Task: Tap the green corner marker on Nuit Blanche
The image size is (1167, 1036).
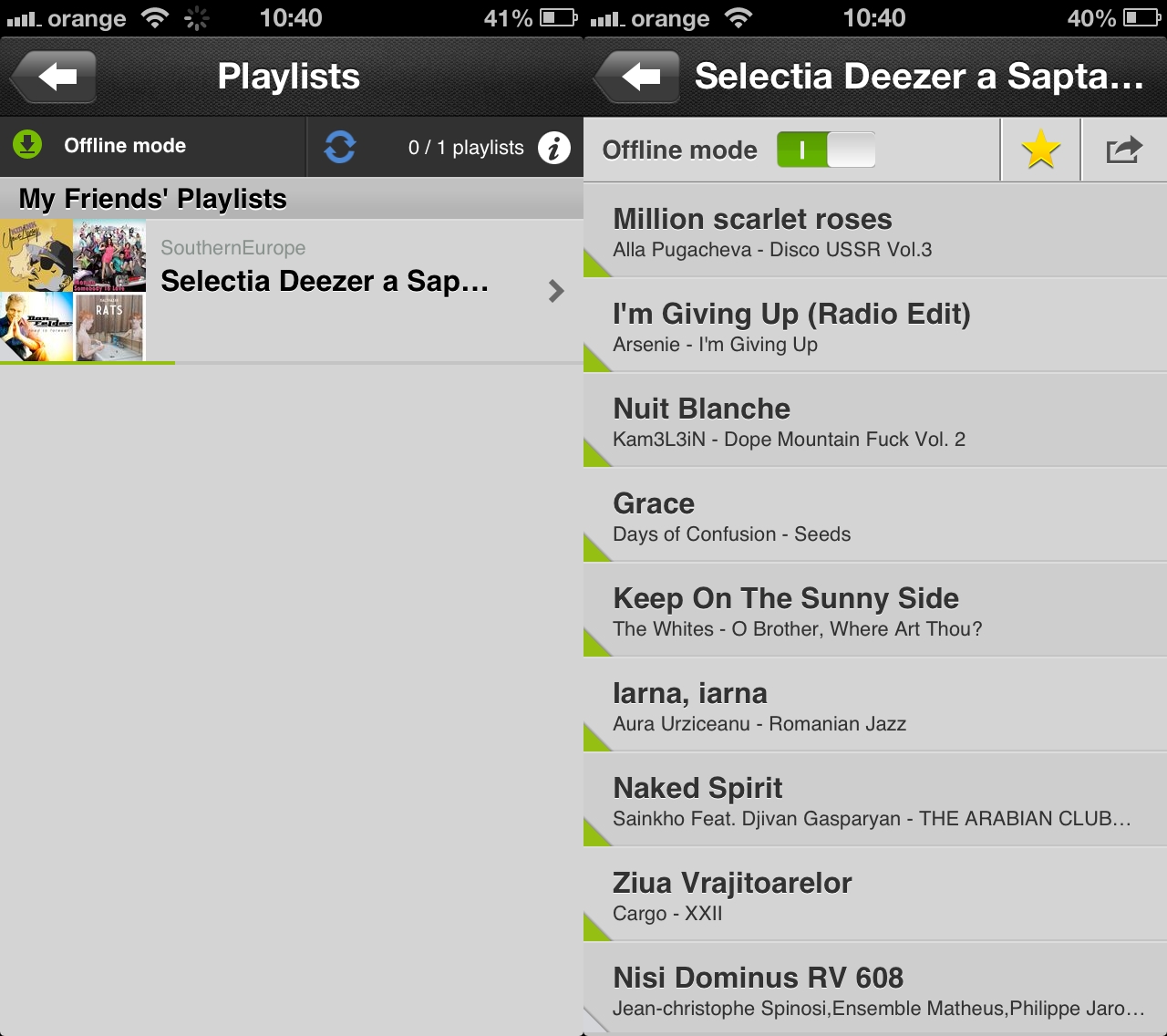Action: tap(596, 453)
